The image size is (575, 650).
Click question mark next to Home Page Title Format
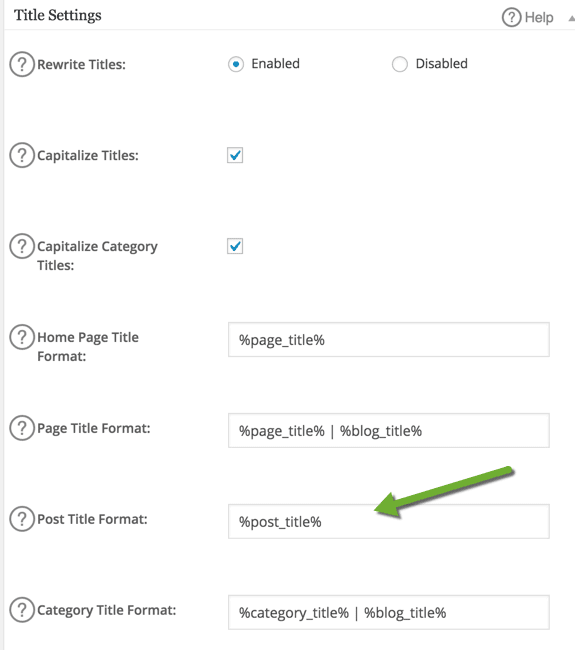[x=22, y=337]
